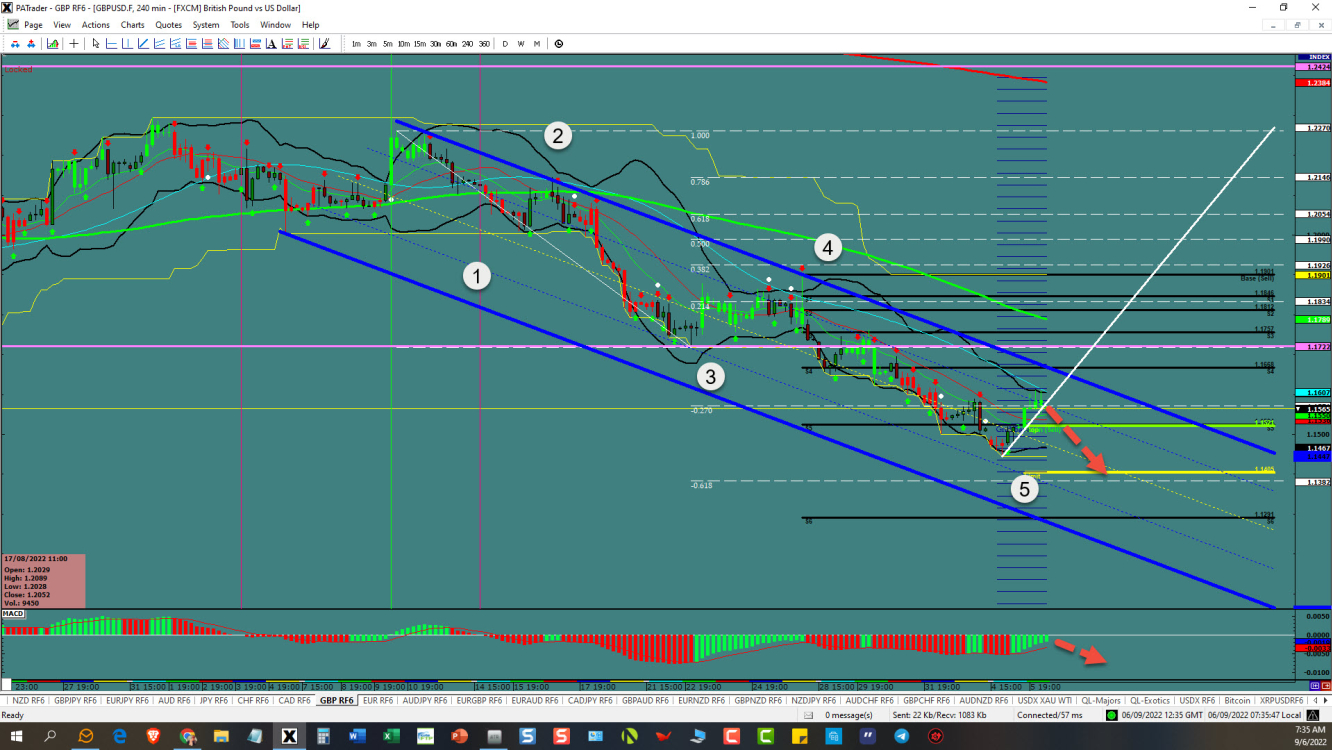Image resolution: width=1332 pixels, height=750 pixels.
Task: Open the System menu
Action: [x=206, y=24]
